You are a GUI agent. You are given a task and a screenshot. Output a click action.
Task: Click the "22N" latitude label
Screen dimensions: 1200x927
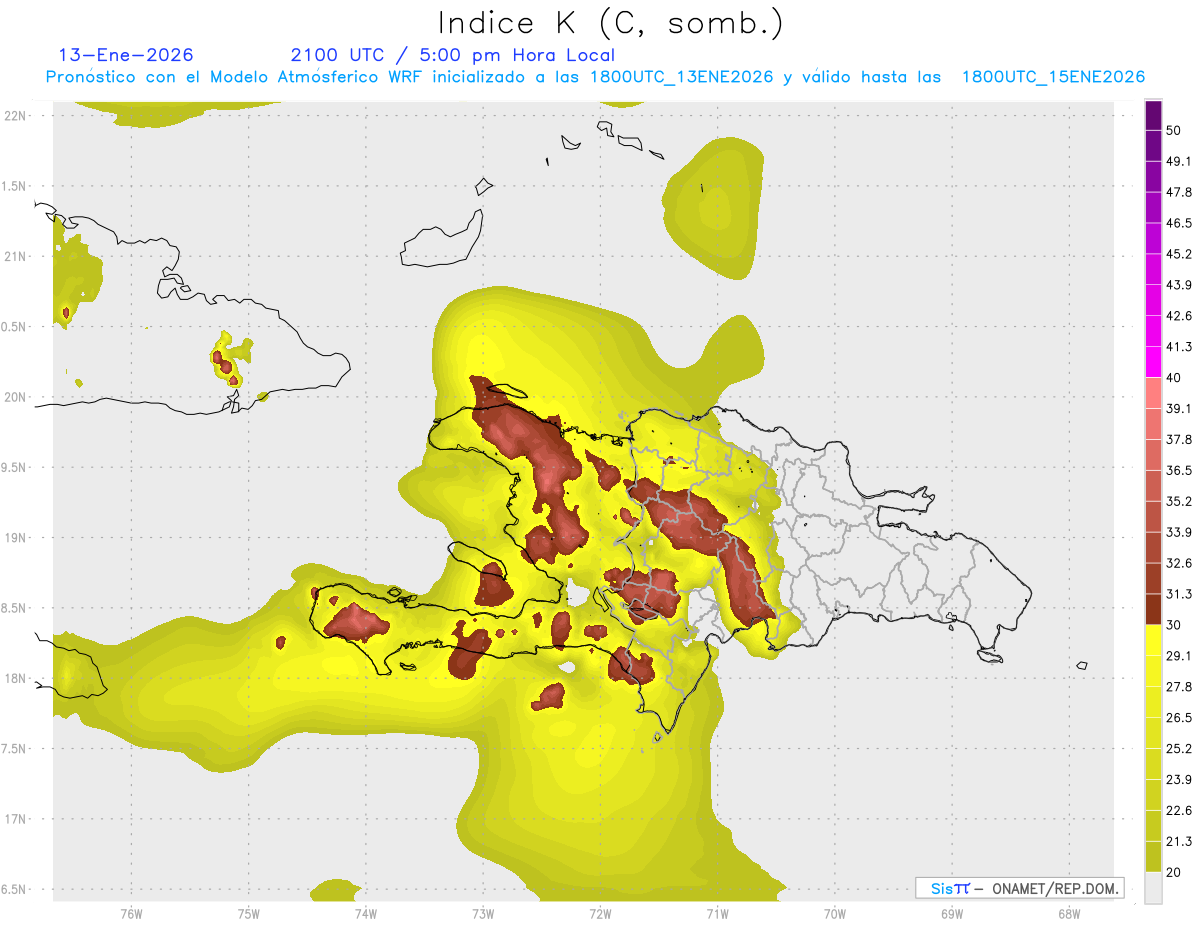(x=16, y=116)
